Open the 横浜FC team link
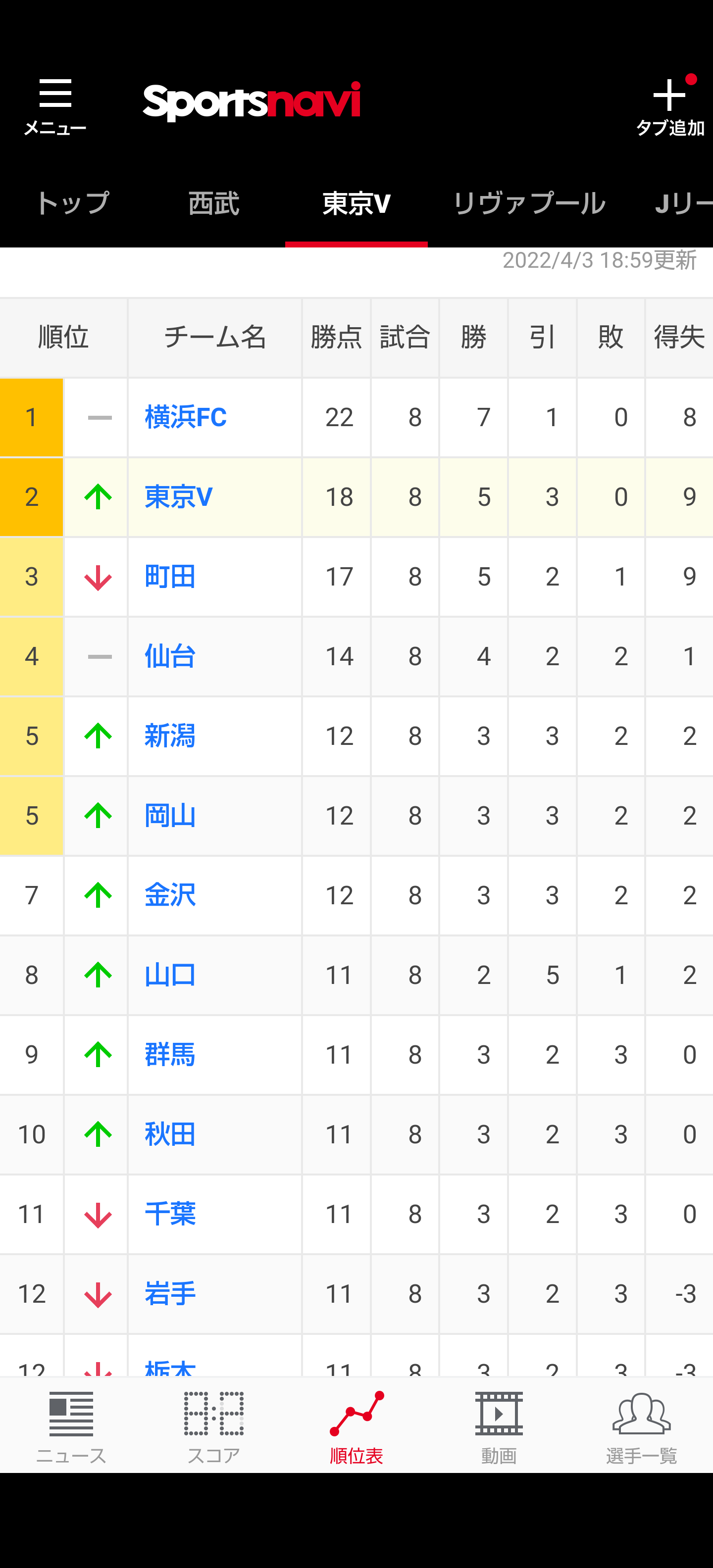This screenshot has width=713, height=1568. coord(186,418)
